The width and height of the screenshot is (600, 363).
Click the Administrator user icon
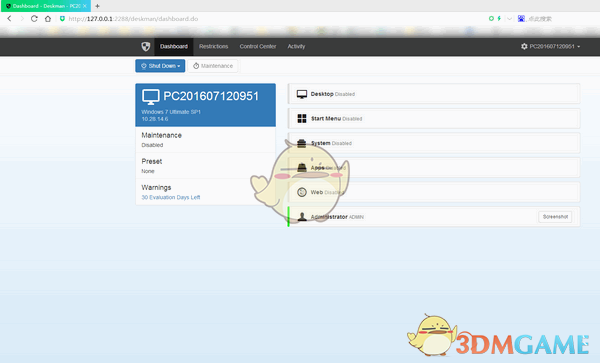[302, 217]
